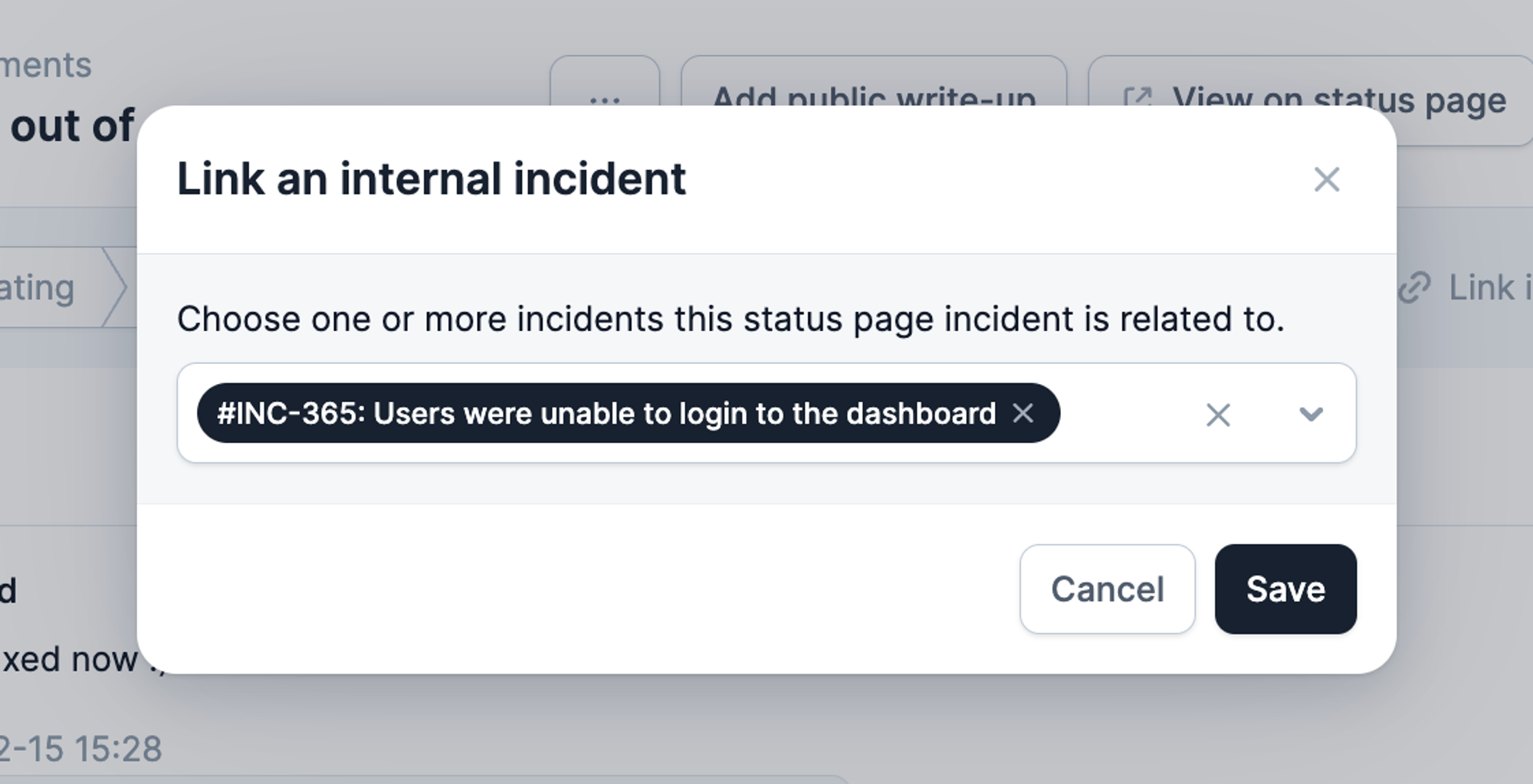Close the Link an internal incident dialog
Viewport: 1533px width, 784px height.
(x=1326, y=179)
